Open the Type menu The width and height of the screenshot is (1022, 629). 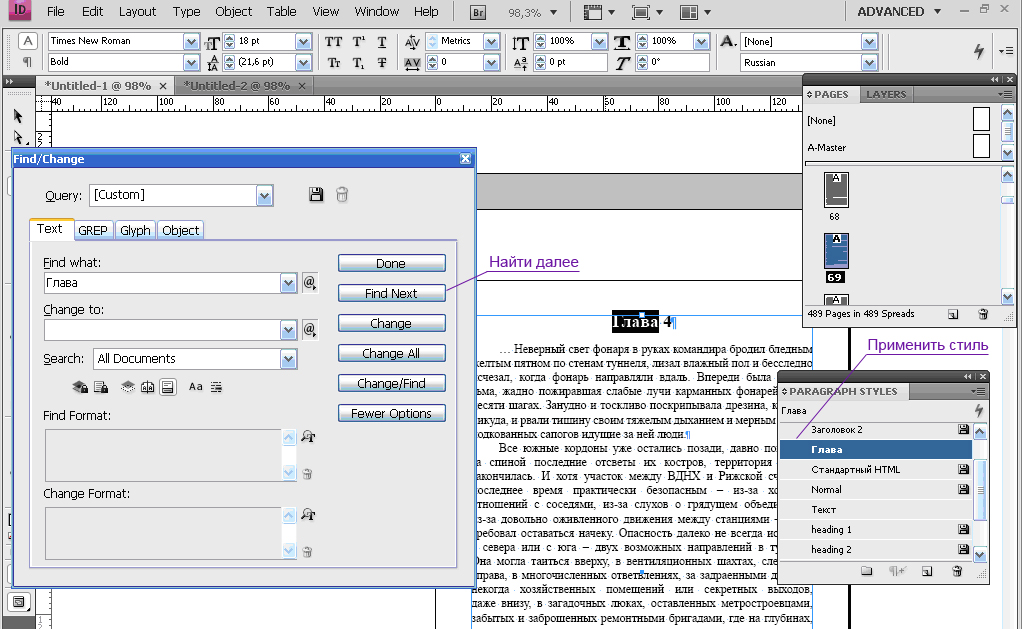click(186, 12)
